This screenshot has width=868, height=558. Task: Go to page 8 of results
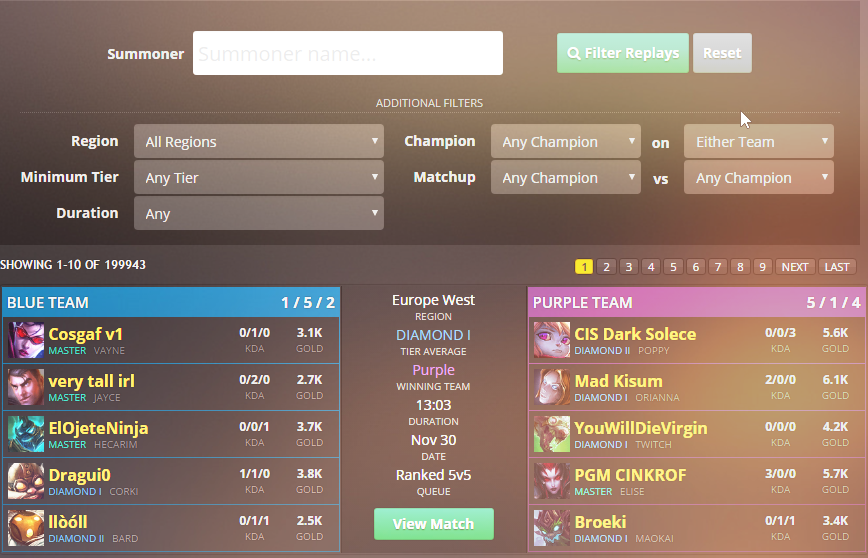(x=740, y=267)
